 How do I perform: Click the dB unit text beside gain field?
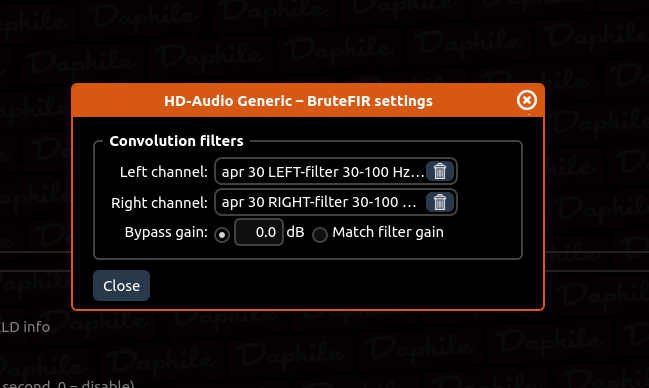coord(296,232)
